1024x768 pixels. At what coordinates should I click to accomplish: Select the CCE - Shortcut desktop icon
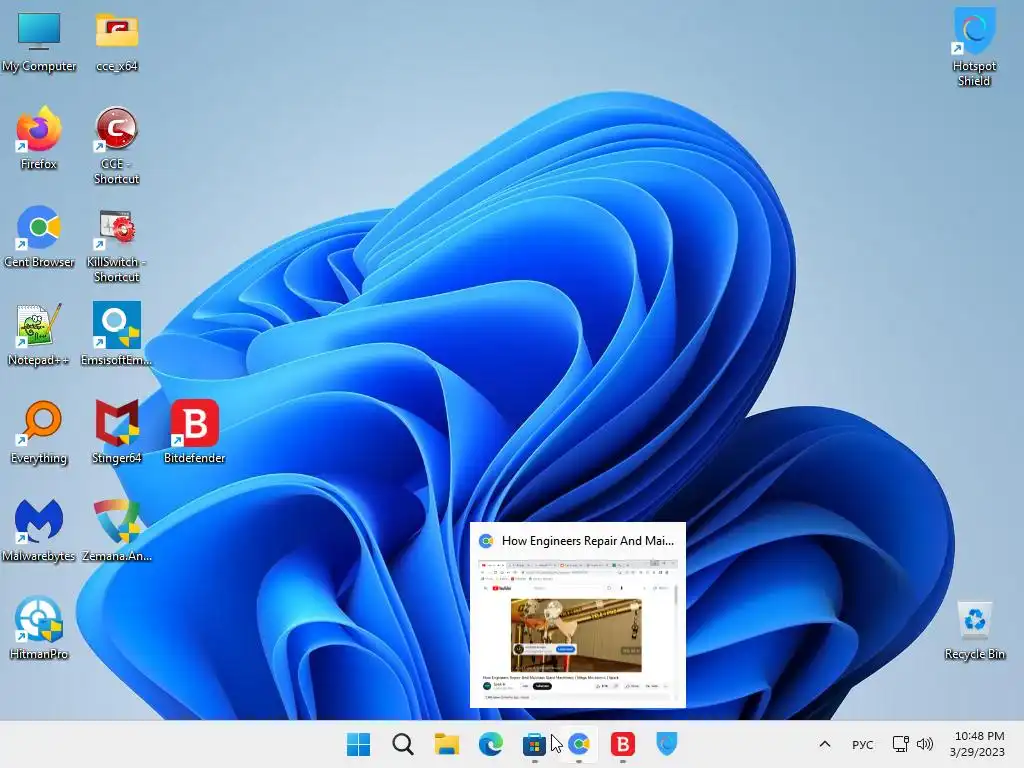pos(116,146)
